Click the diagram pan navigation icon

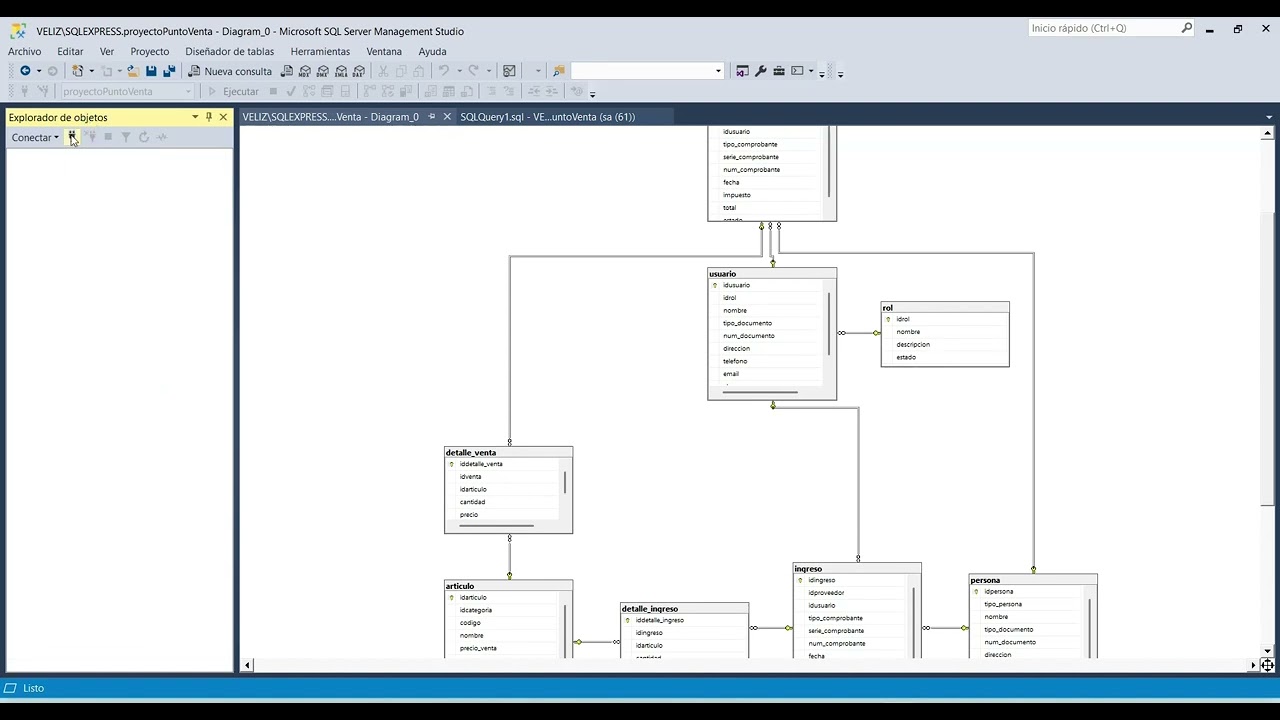pos(1268,665)
